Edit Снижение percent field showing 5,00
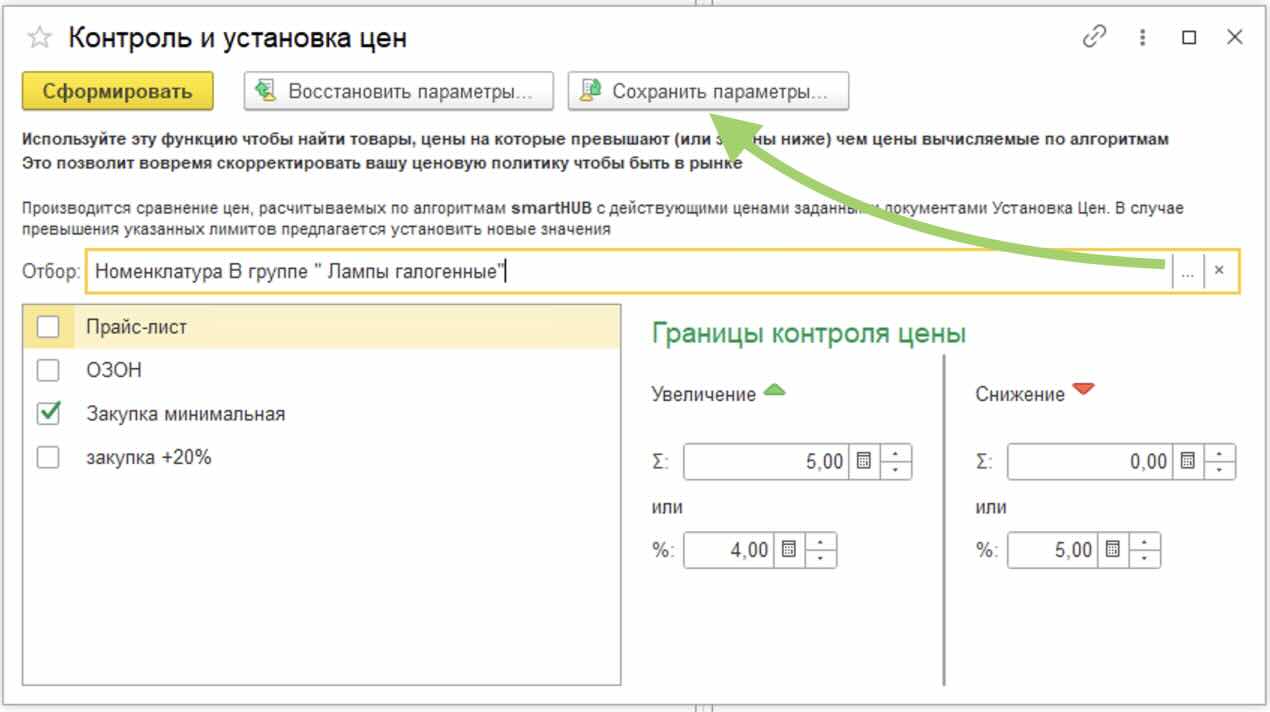 (x=1053, y=550)
